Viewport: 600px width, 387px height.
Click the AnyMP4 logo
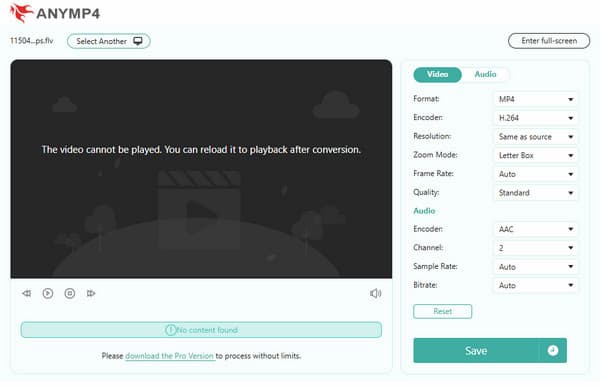pos(55,13)
